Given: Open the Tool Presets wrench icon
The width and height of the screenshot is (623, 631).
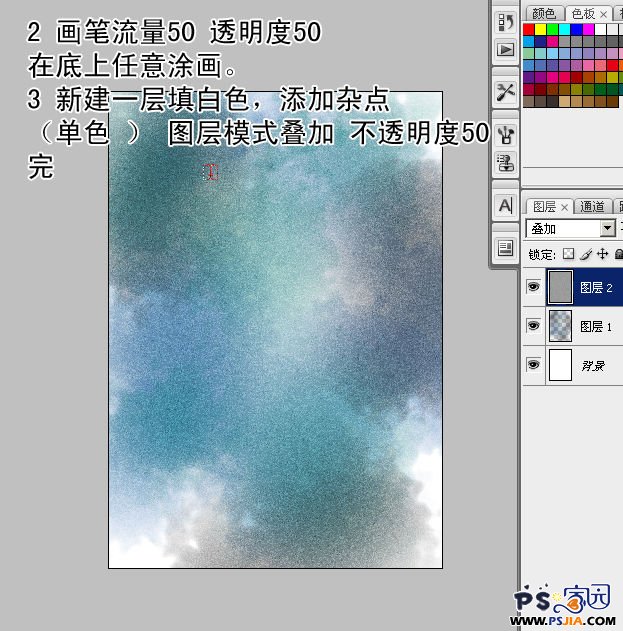Looking at the screenshot, I should point(506,92).
